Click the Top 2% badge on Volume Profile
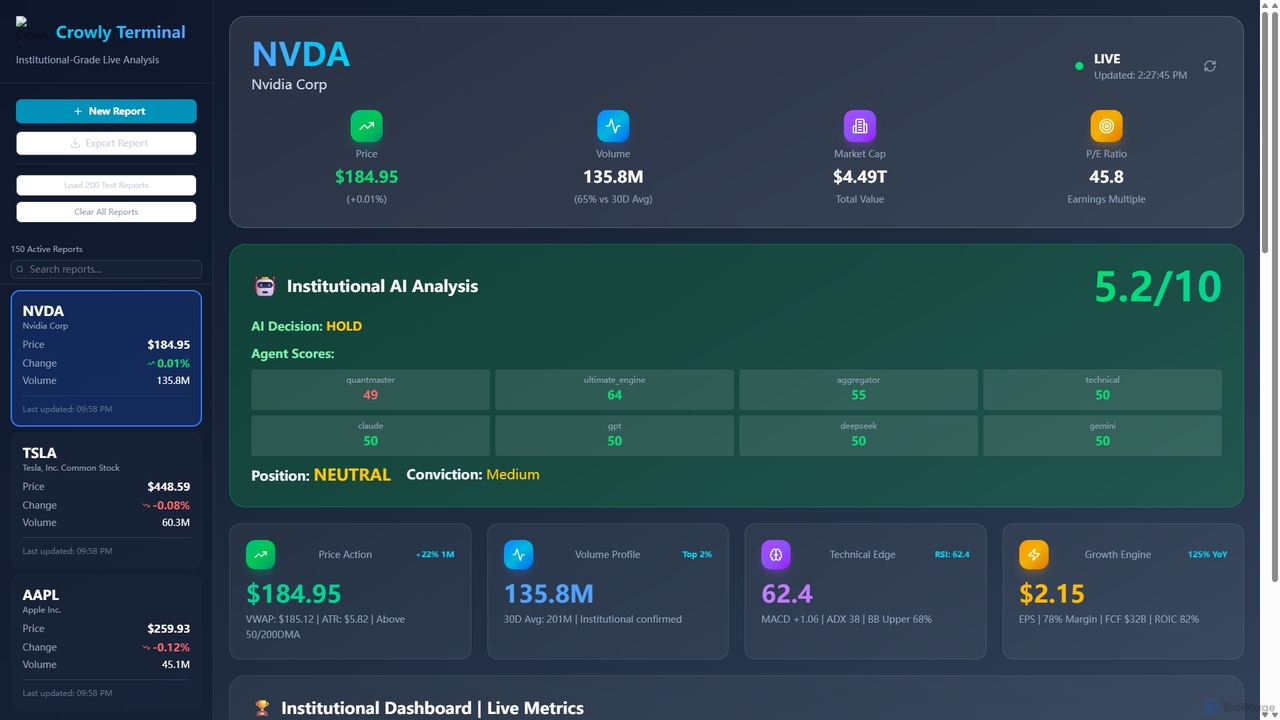The width and height of the screenshot is (1280, 720). coord(697,554)
